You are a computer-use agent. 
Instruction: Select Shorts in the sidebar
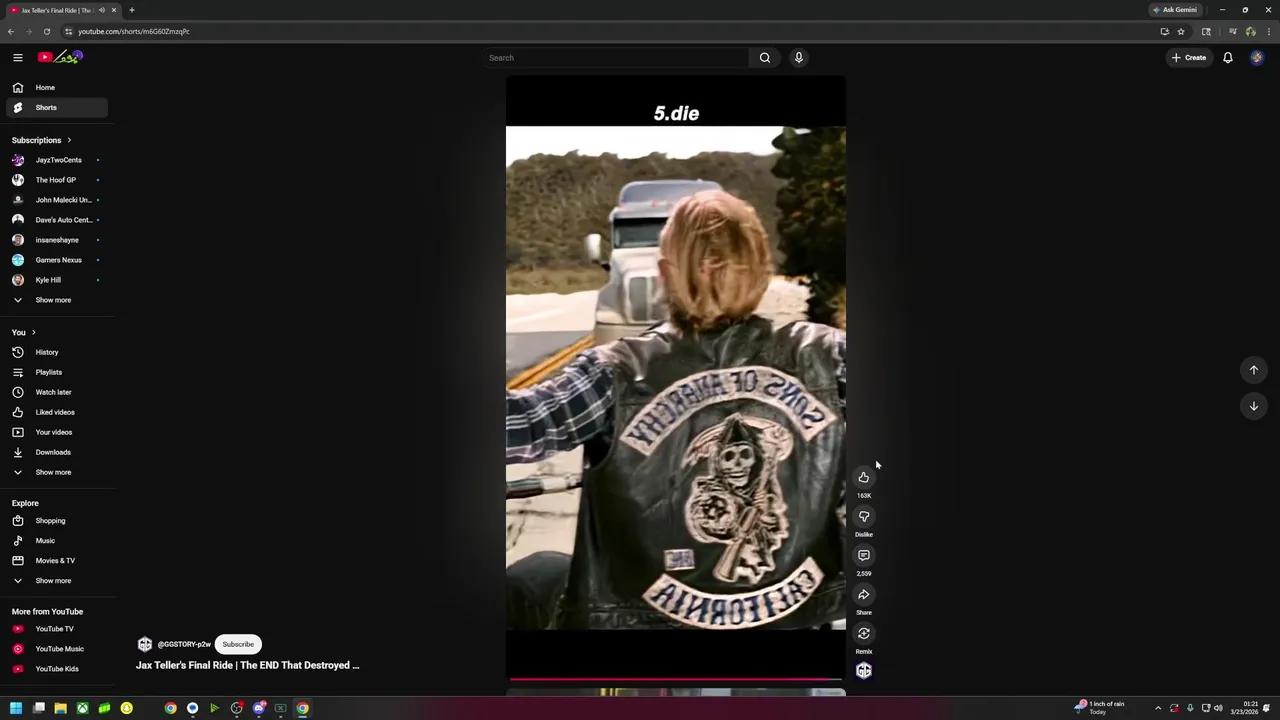[56, 107]
